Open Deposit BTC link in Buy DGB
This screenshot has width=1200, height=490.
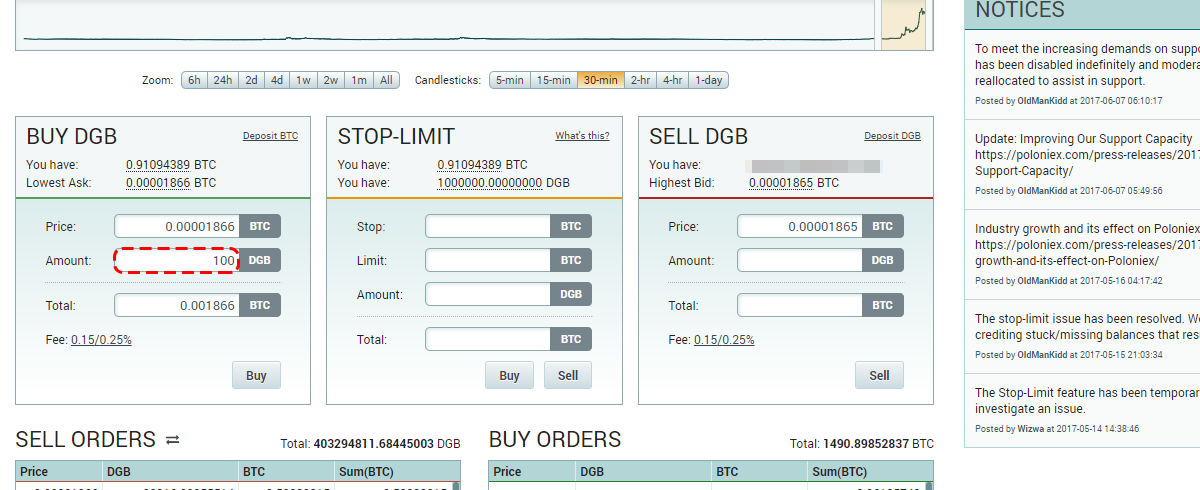[x=270, y=136]
